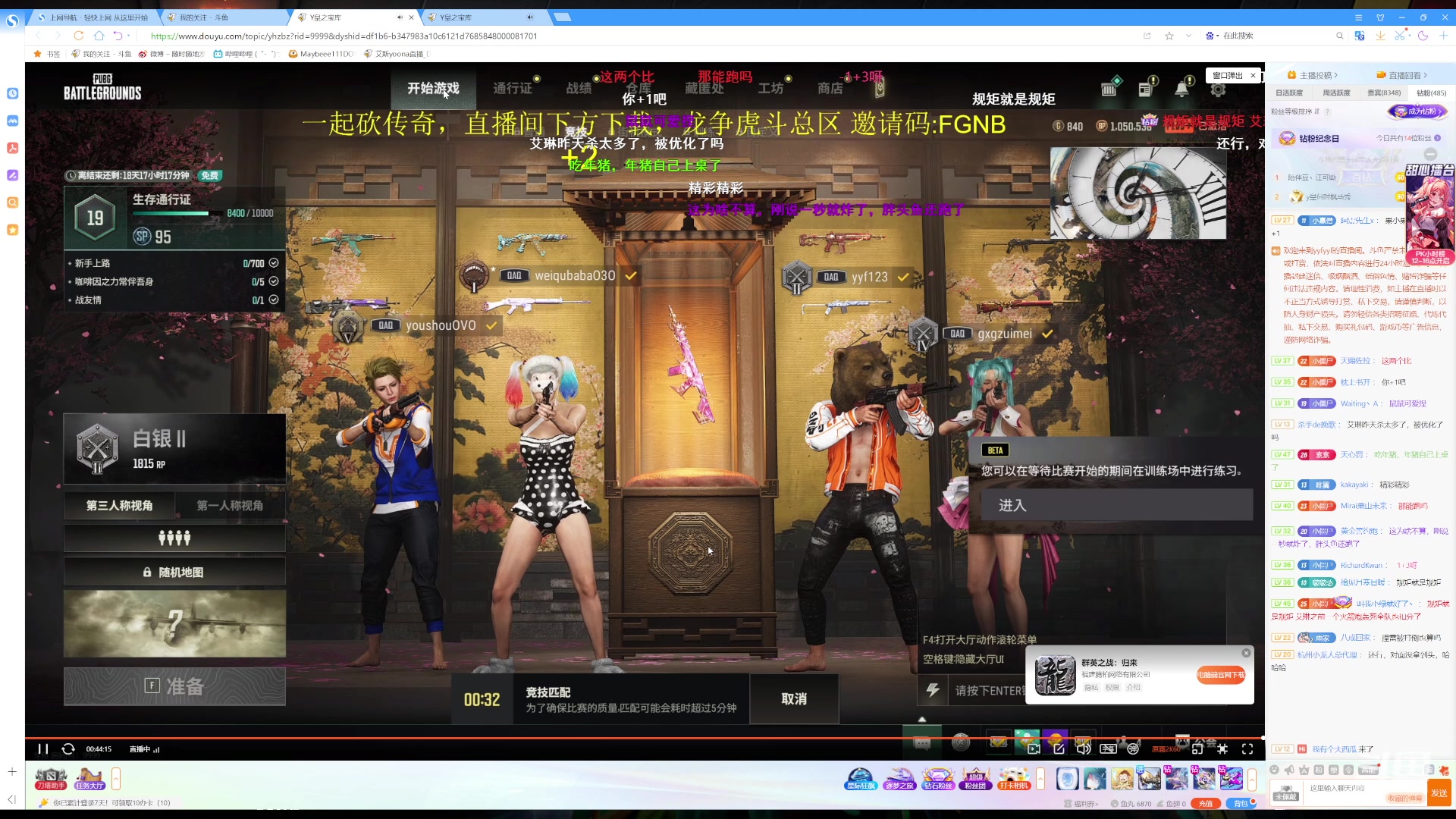Image resolution: width=1456 pixels, height=819 pixels.
Task: Click the browser download arrow icon
Action: pyautogui.click(x=1380, y=36)
